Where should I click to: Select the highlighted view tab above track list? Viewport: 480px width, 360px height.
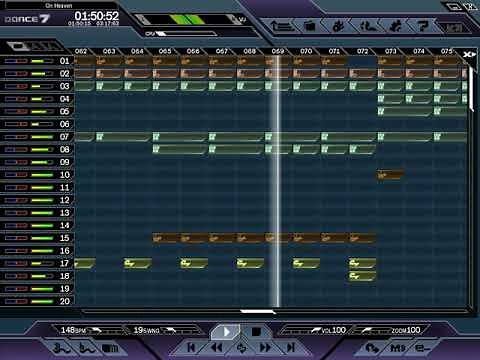(17, 46)
